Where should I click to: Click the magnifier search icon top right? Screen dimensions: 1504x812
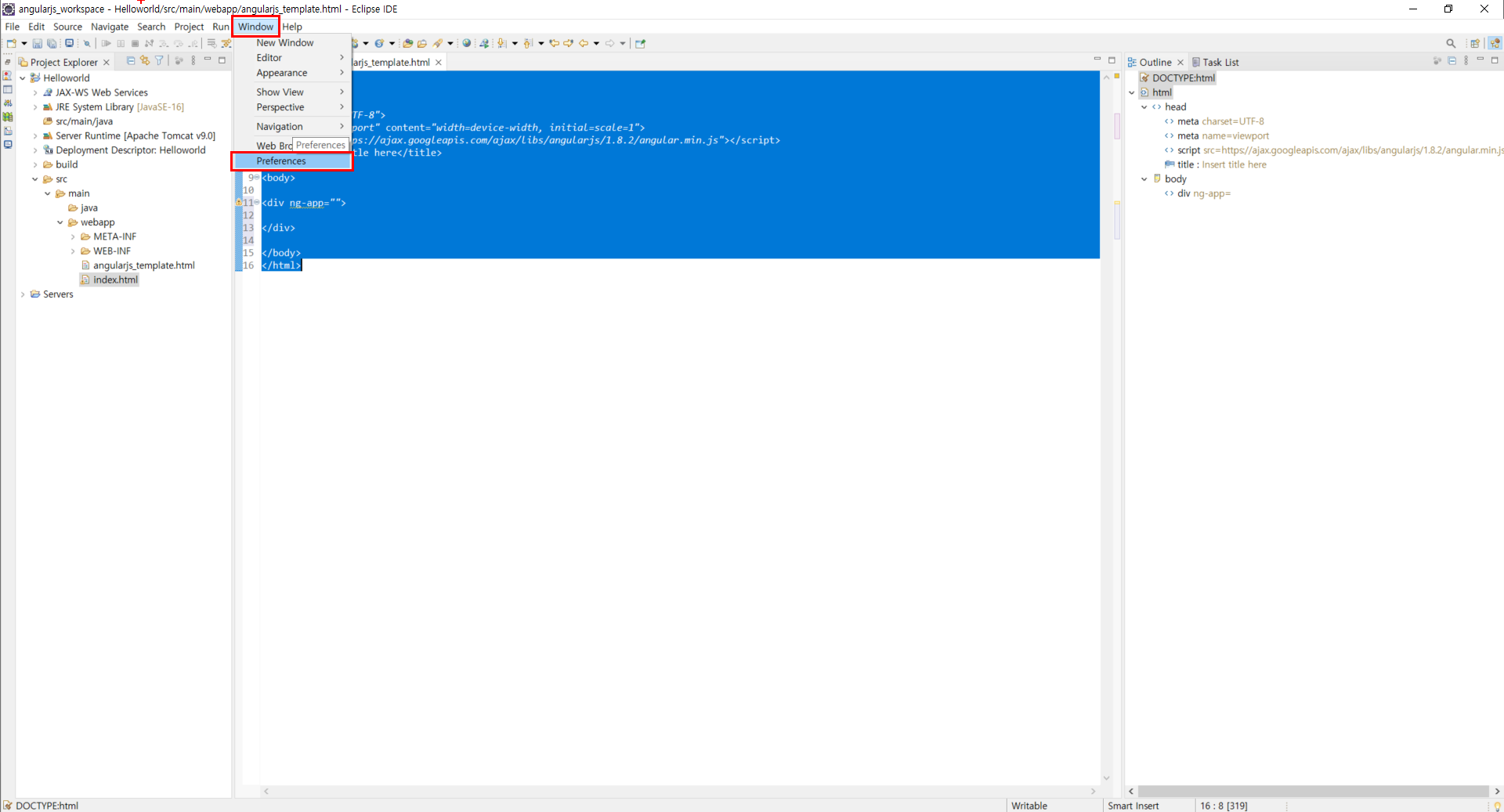(x=1451, y=44)
